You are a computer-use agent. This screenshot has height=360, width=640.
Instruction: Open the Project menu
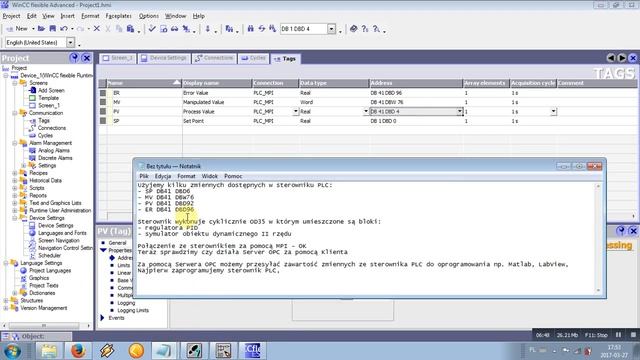[11, 16]
